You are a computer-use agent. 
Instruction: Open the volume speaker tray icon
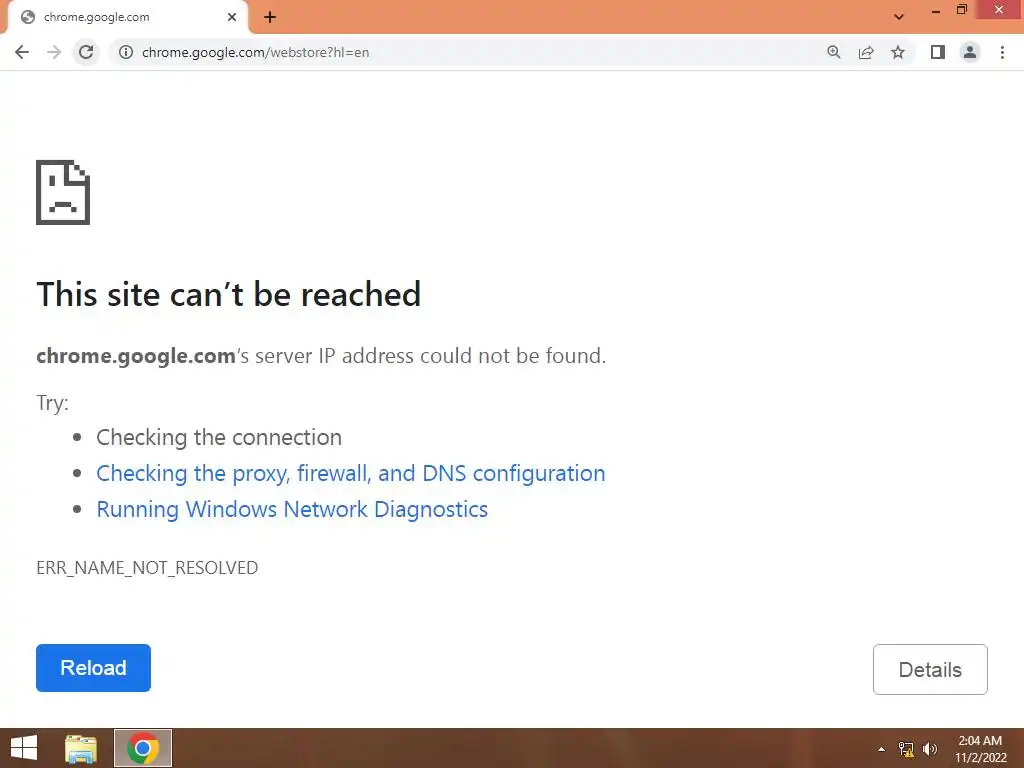point(930,749)
